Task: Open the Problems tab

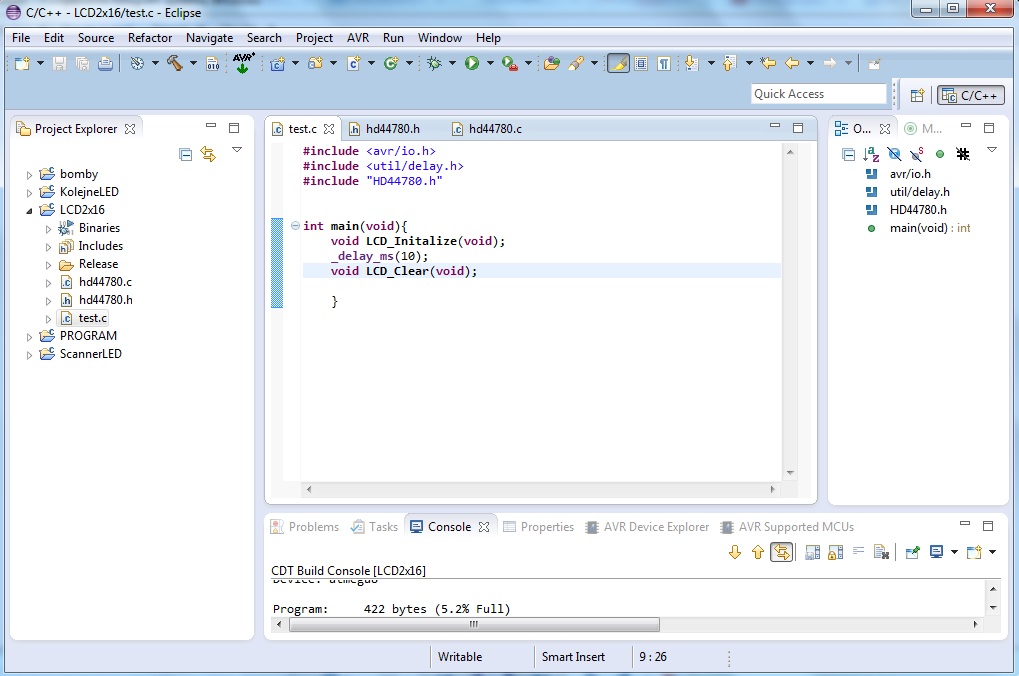Action: 305,526
